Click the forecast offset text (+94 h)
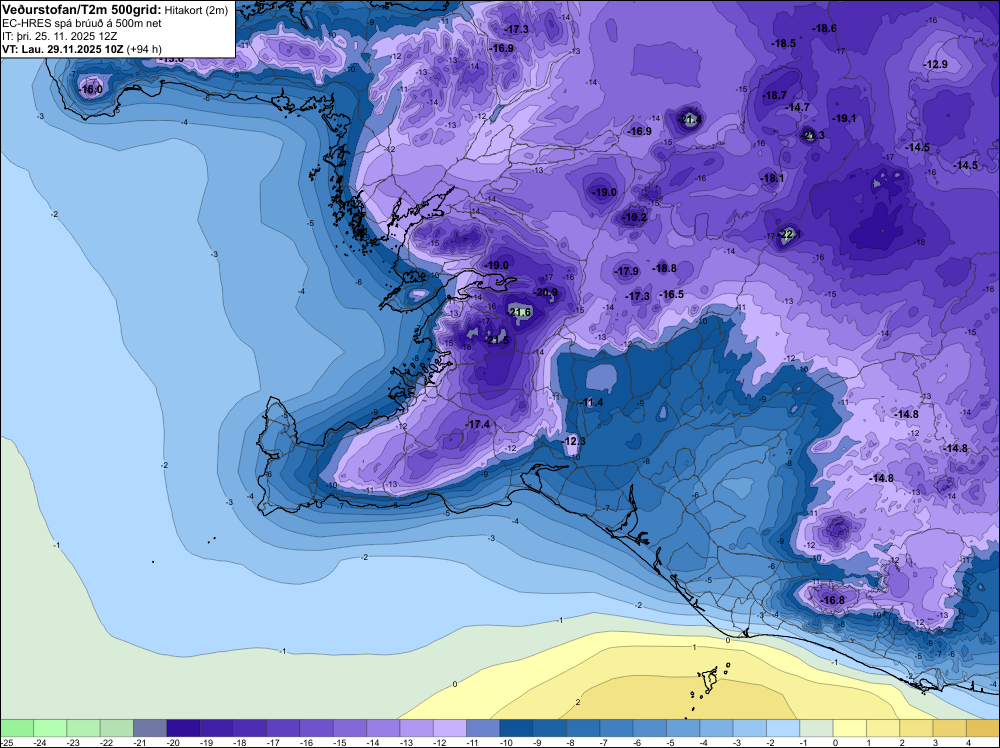1000x748 pixels. tap(144, 49)
